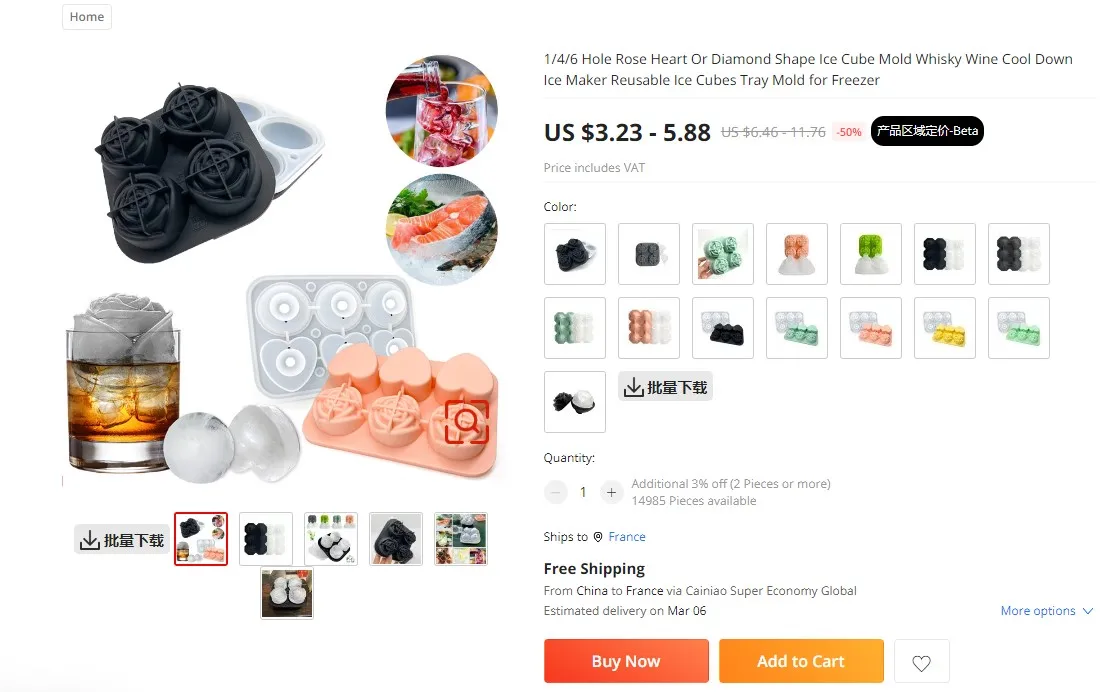Click the location pin icon beside France
The width and height of the screenshot is (1109, 692).
[598, 537]
